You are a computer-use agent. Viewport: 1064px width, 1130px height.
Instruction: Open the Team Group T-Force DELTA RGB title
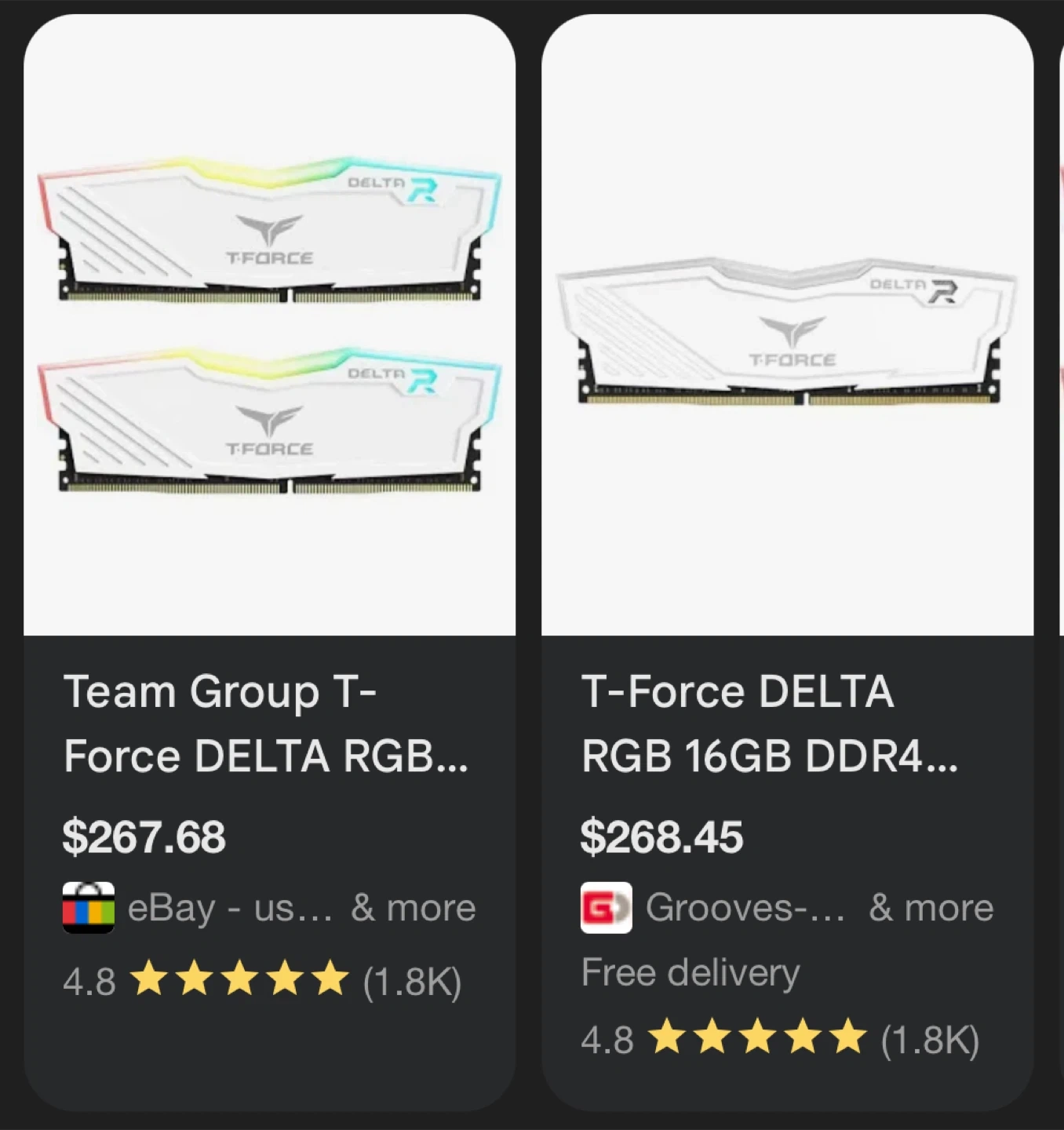point(265,724)
